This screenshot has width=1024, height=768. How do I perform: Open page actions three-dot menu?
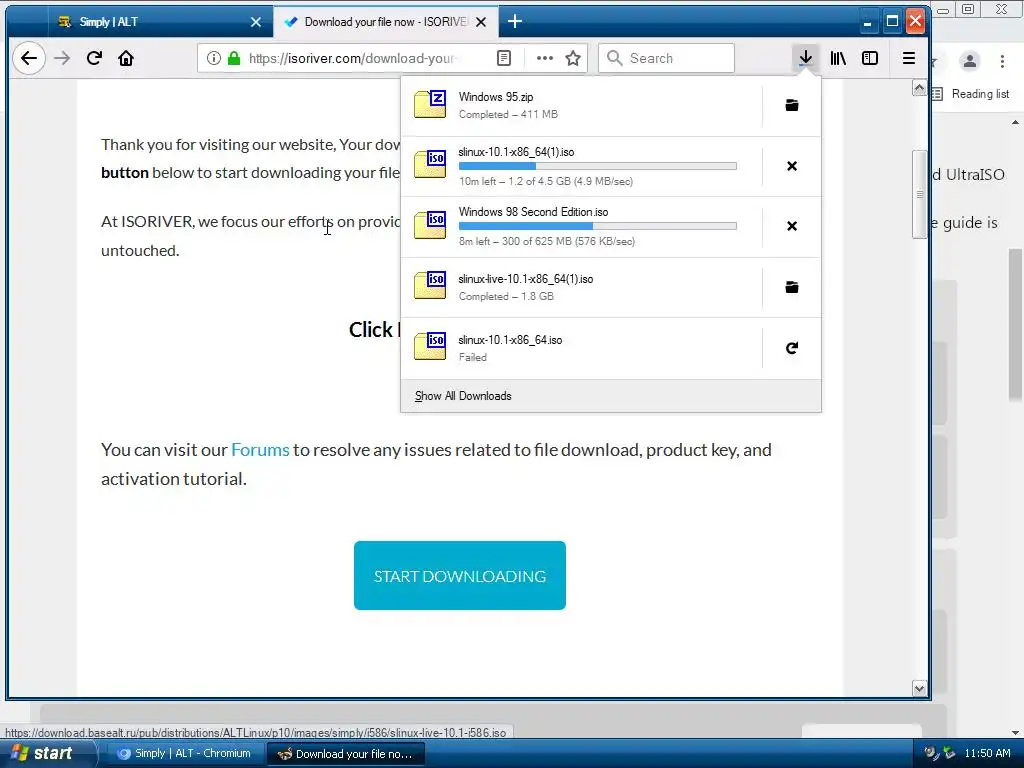point(545,58)
